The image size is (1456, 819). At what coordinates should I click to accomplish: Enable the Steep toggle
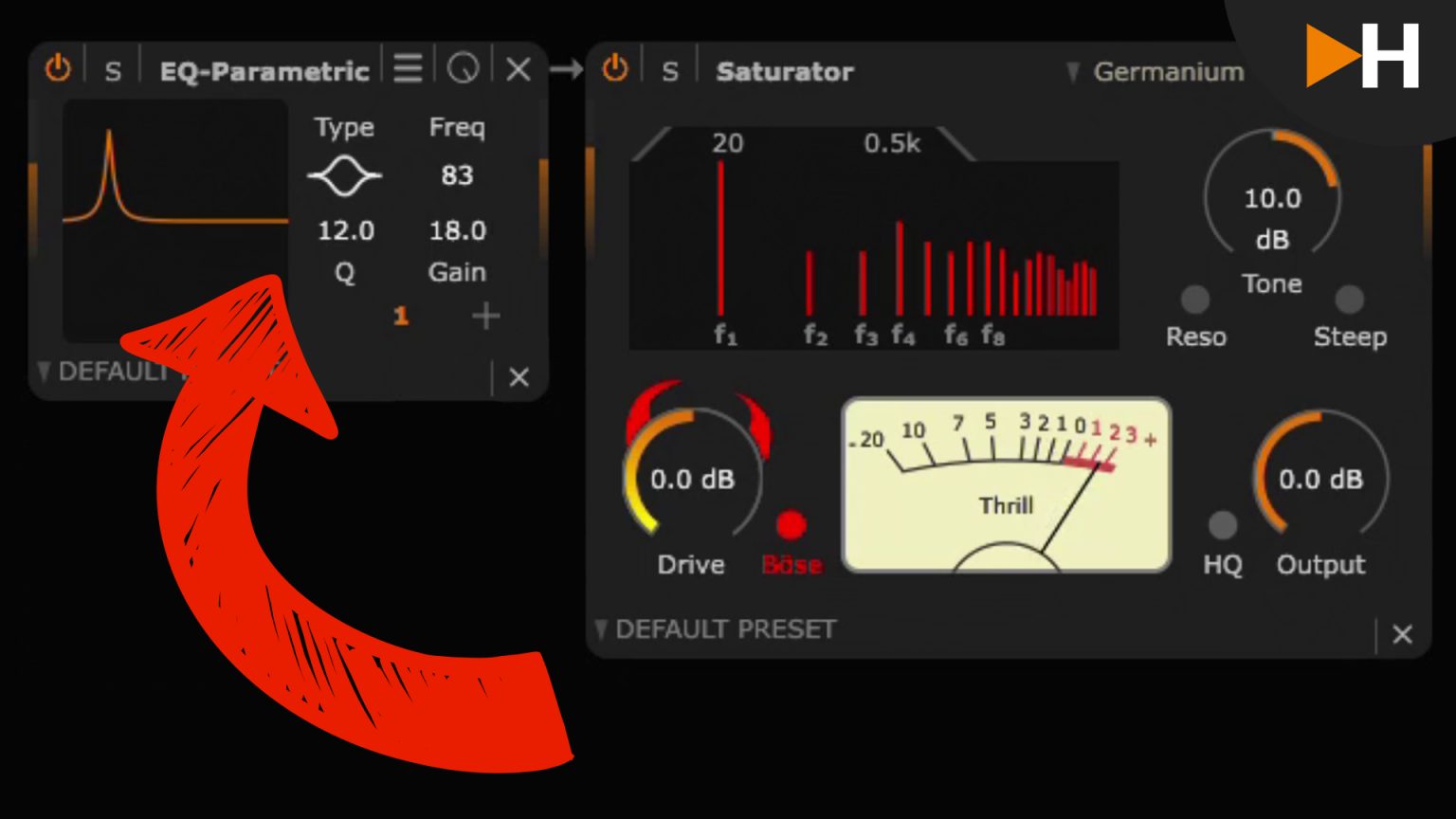1349,300
